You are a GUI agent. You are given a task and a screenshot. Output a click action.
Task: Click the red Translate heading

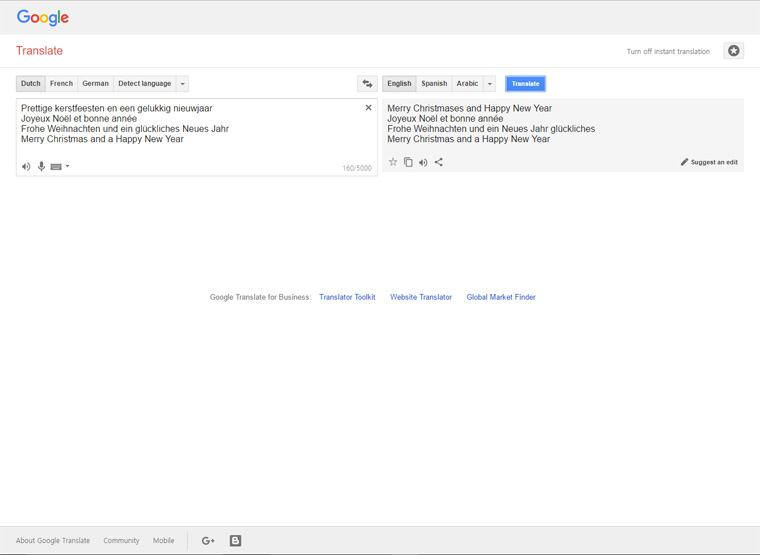pos(39,51)
